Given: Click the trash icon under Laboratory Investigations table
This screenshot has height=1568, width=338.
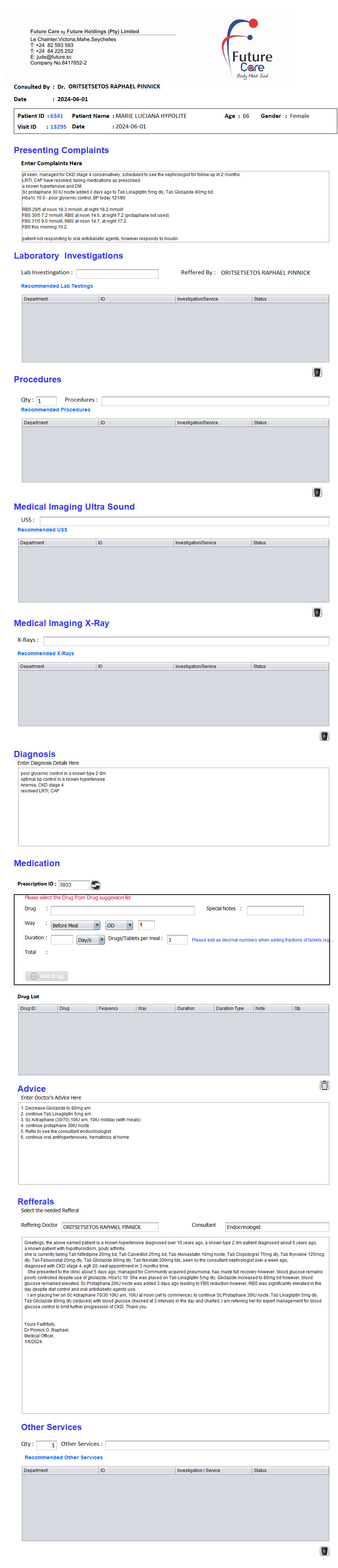Looking at the screenshot, I should (317, 373).
